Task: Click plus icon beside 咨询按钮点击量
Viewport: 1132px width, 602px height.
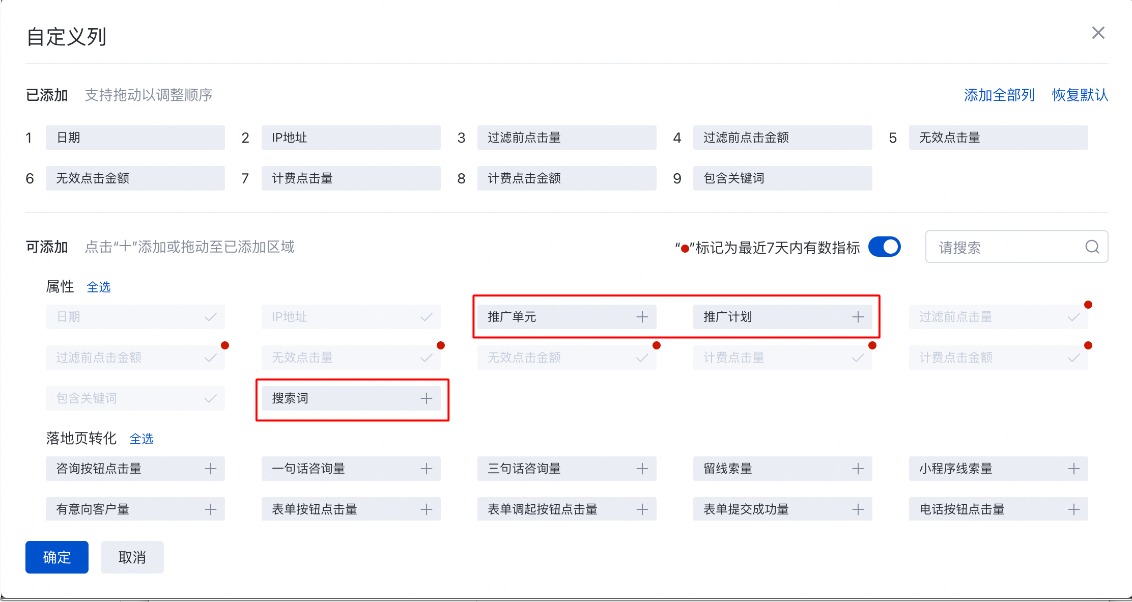Action: [x=211, y=468]
